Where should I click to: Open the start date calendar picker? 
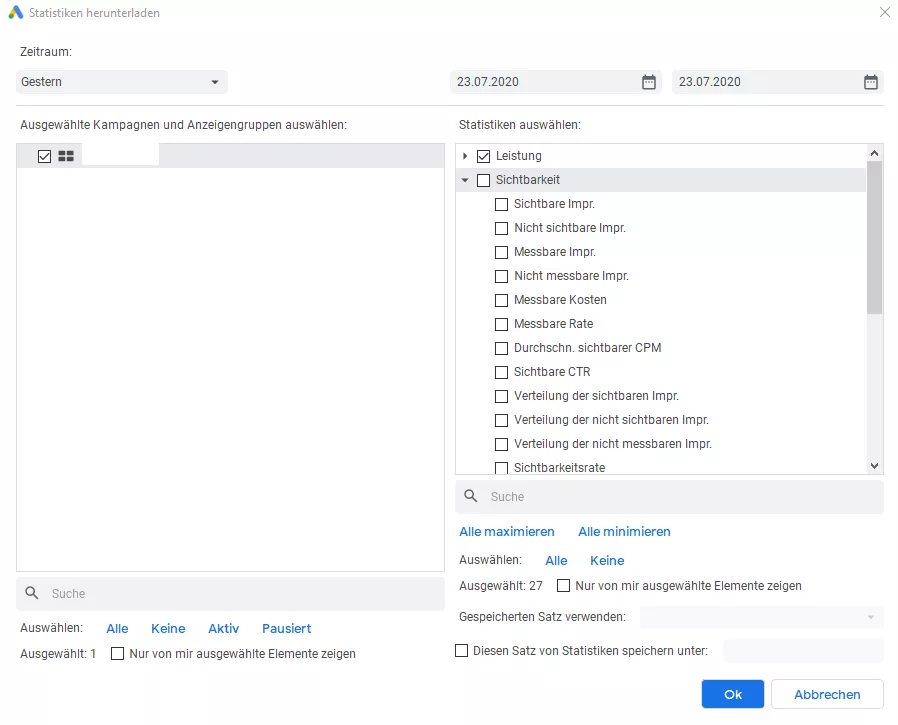point(648,82)
